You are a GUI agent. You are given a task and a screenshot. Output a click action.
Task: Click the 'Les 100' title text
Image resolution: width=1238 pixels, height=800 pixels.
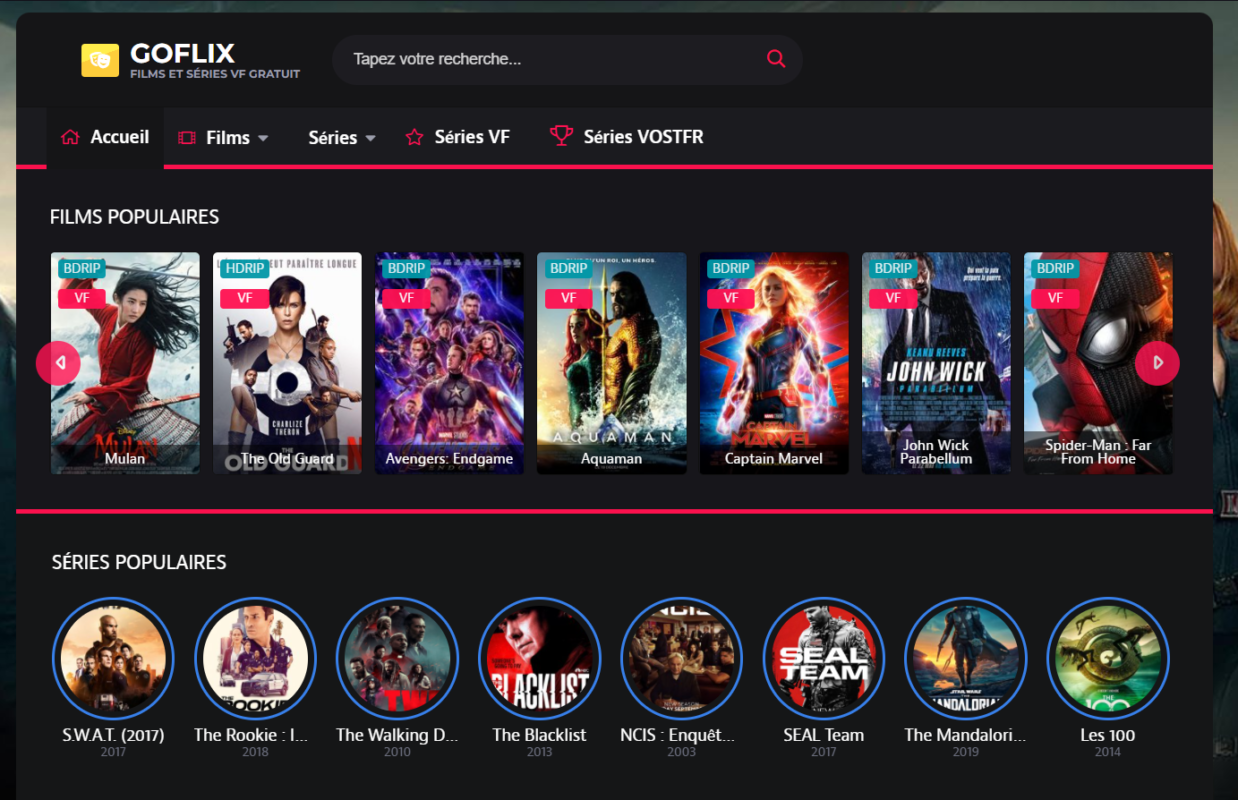(x=1108, y=735)
